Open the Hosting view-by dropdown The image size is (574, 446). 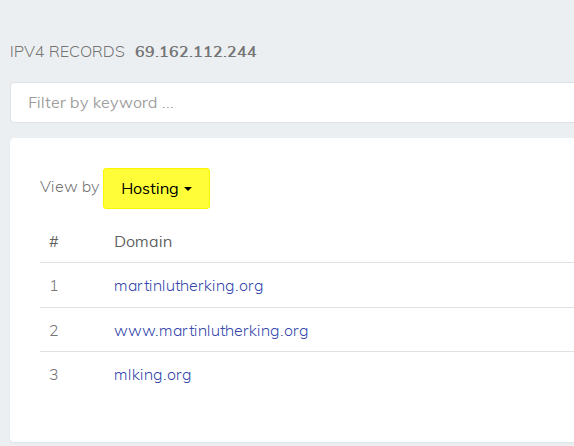[156, 189]
